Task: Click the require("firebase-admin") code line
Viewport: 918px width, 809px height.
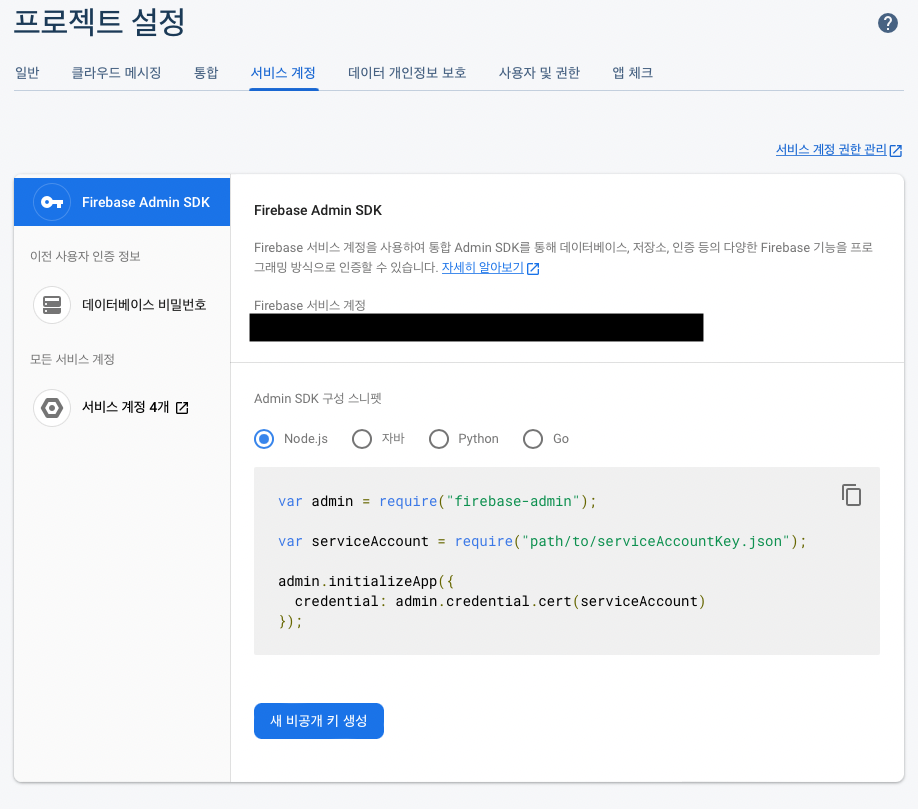Action: 437,502
